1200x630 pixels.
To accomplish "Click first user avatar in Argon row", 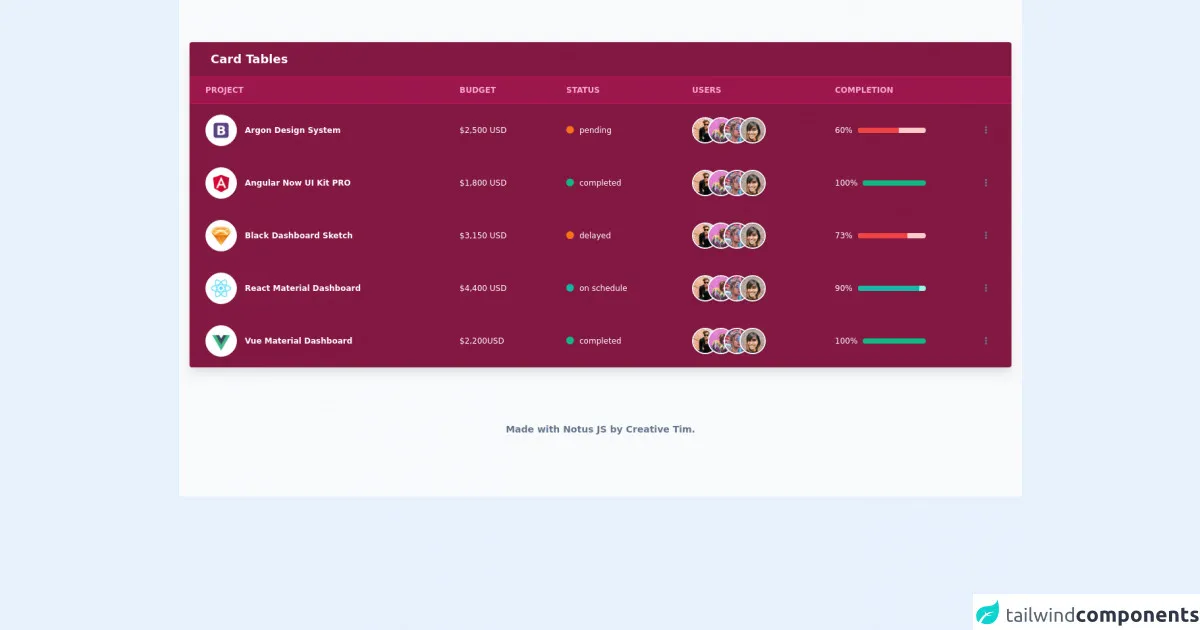I will coord(704,130).
